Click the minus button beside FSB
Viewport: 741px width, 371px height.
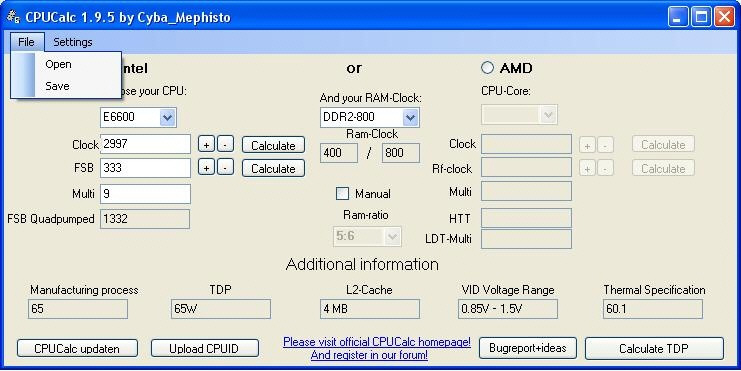pyautogui.click(x=225, y=167)
